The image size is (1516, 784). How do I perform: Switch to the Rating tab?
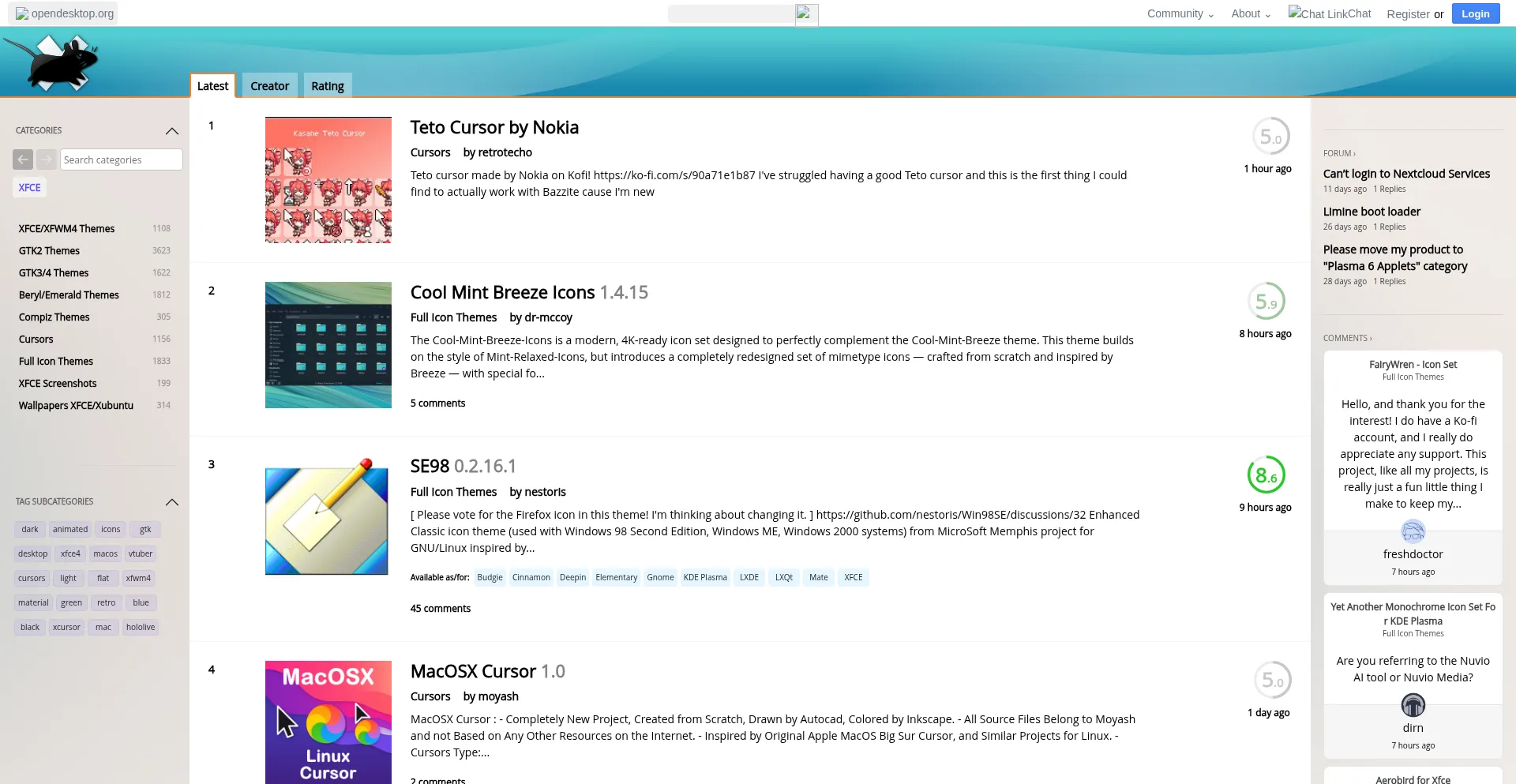327,86
